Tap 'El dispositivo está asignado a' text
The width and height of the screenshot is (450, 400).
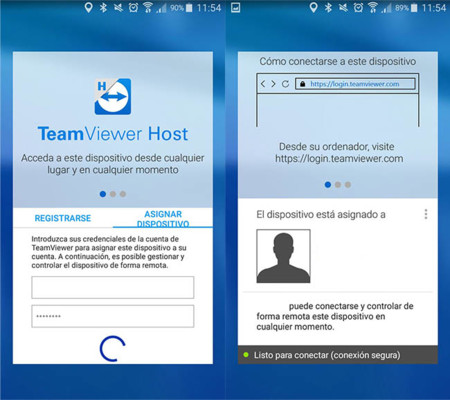coord(321,215)
